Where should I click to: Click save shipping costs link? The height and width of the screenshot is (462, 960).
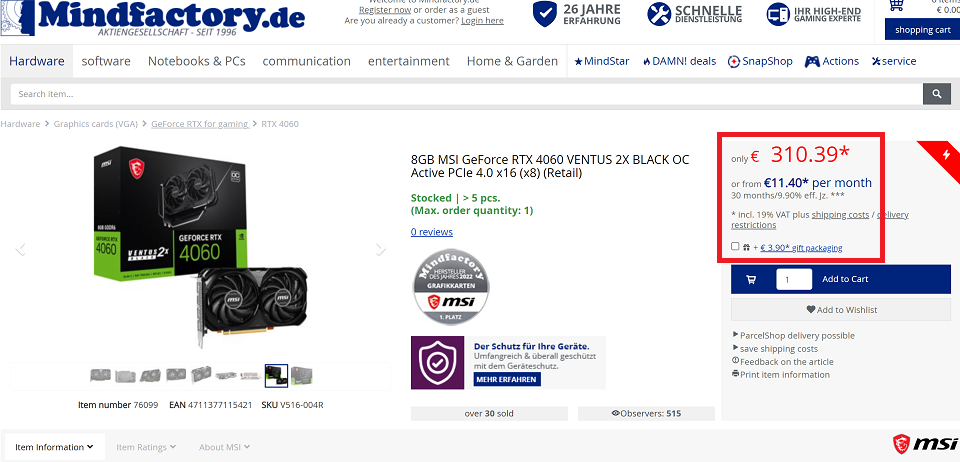click(x=778, y=349)
